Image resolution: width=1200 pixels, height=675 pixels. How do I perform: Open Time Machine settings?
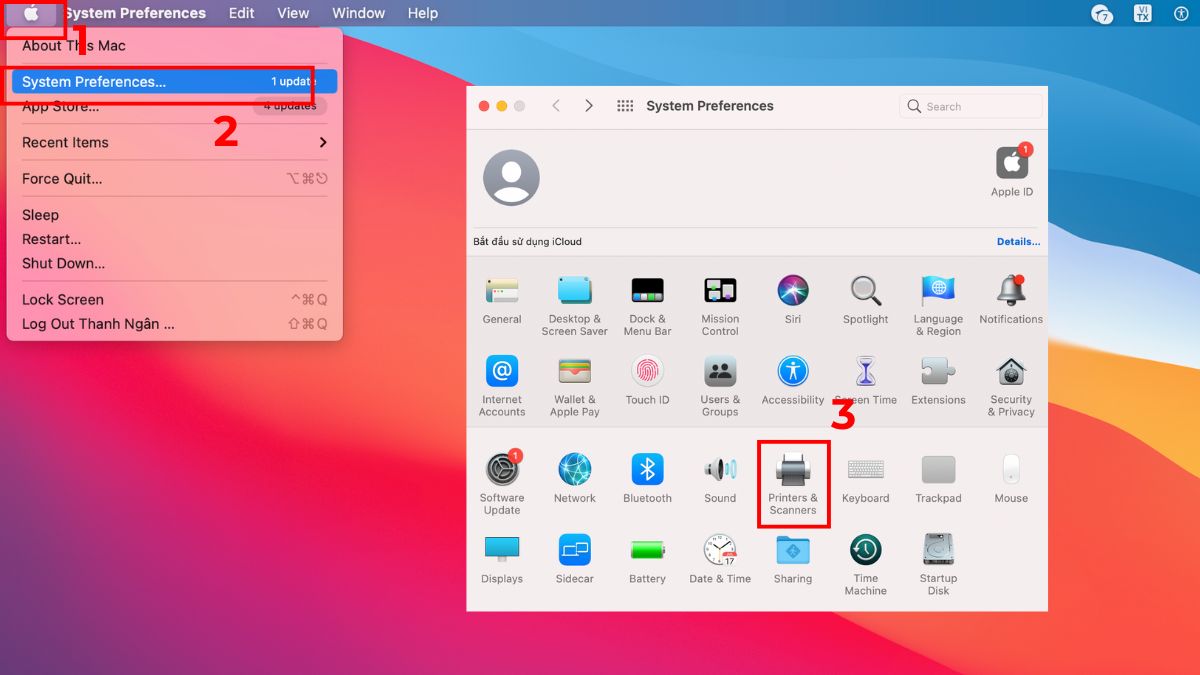point(865,564)
